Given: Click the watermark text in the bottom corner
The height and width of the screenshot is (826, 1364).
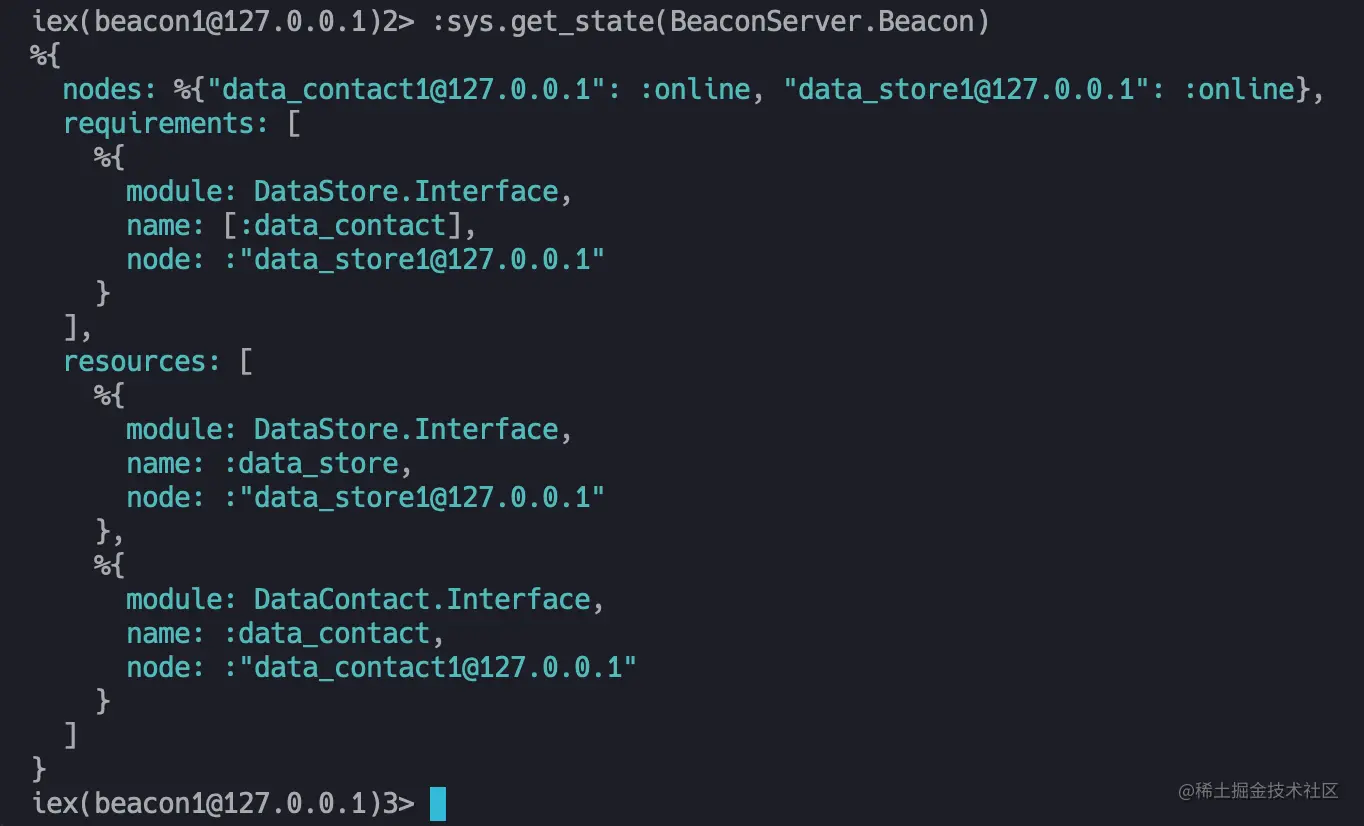Looking at the screenshot, I should click(1258, 790).
